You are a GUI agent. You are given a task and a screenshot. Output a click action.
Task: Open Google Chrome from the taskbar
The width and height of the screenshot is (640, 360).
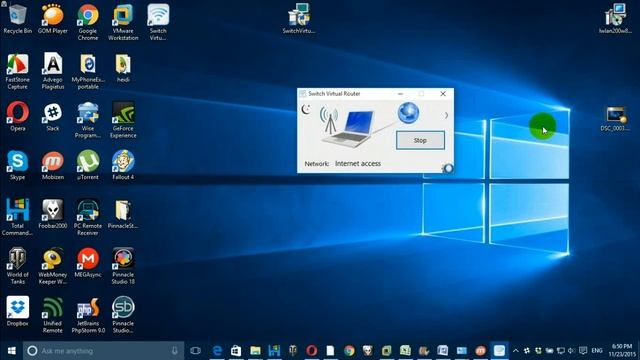[x=349, y=351]
